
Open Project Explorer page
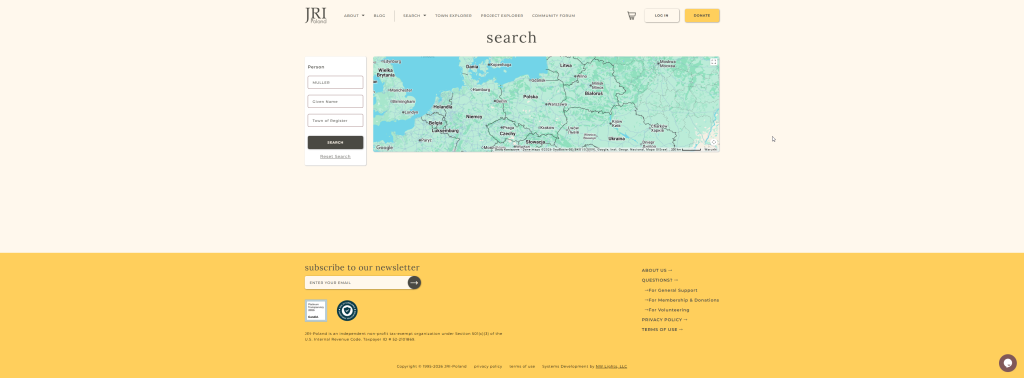click(x=502, y=16)
